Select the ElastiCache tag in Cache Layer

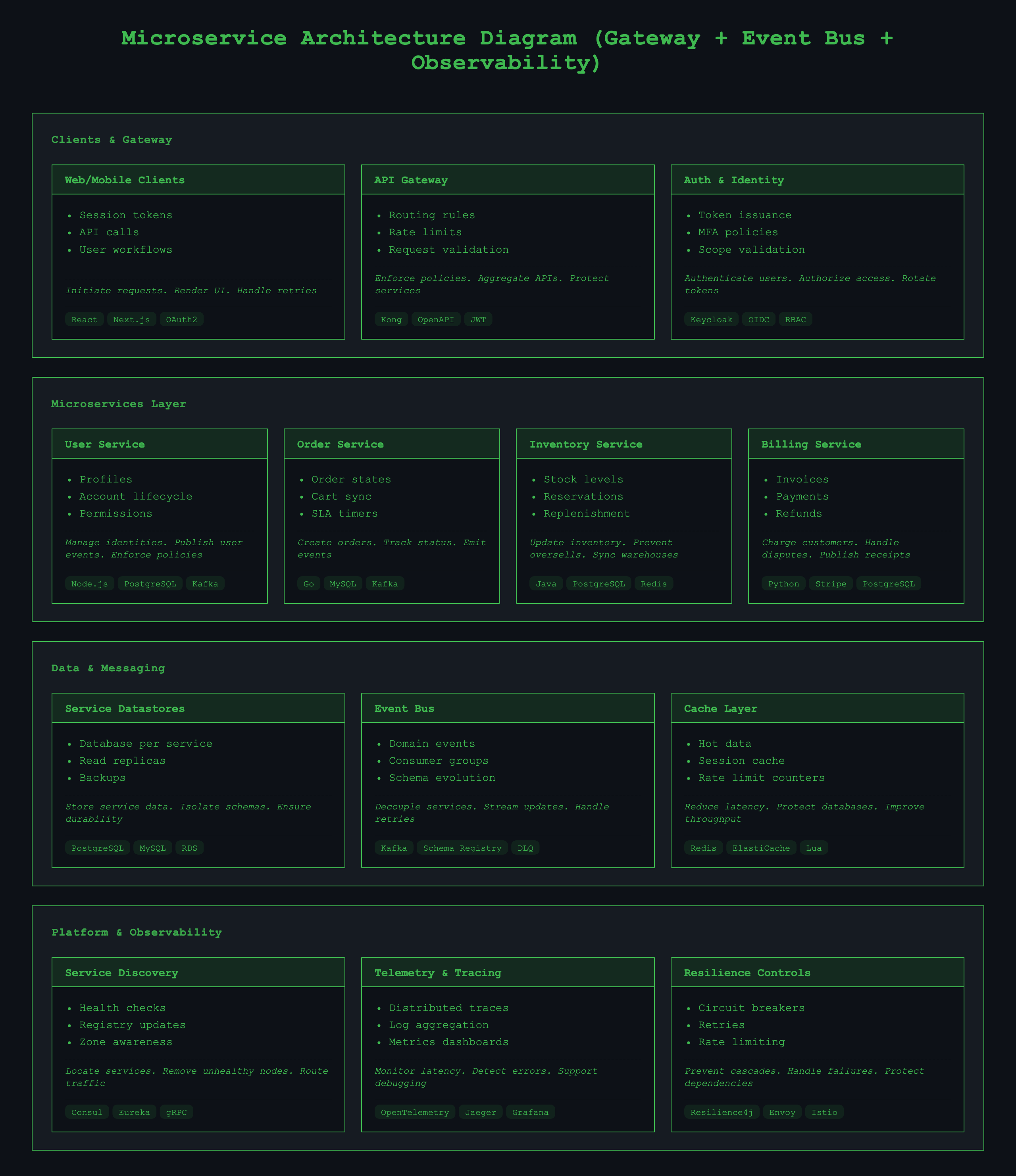pos(760,848)
